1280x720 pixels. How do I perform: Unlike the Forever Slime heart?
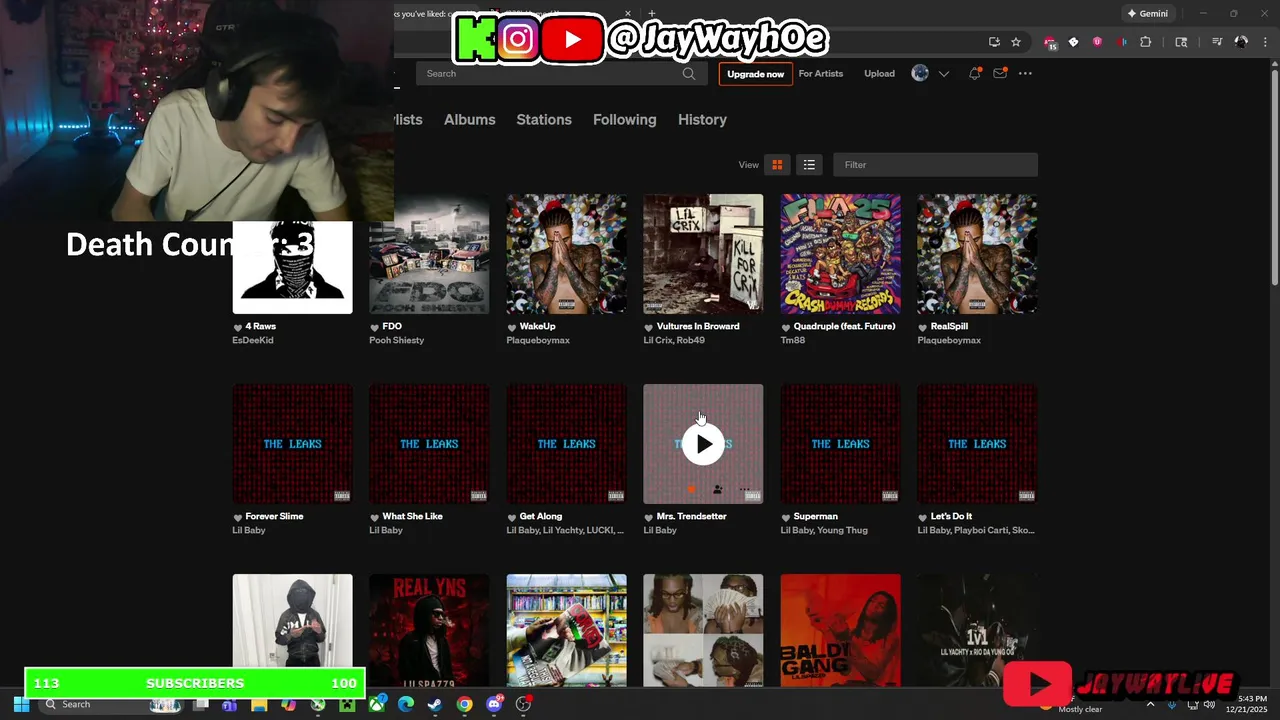pyautogui.click(x=238, y=517)
